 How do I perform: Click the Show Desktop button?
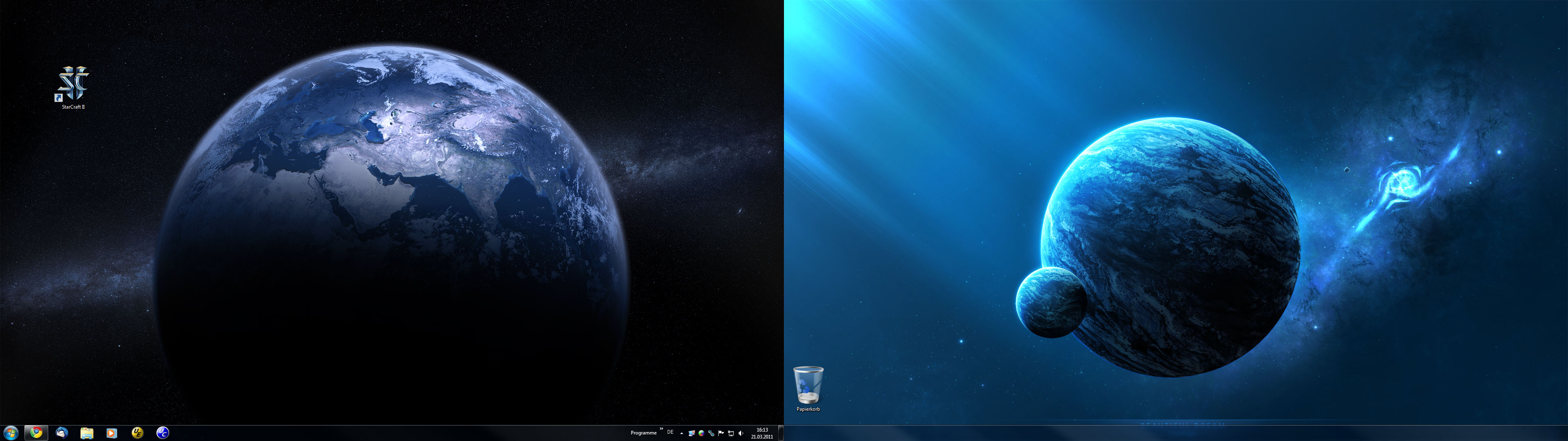click(781, 433)
